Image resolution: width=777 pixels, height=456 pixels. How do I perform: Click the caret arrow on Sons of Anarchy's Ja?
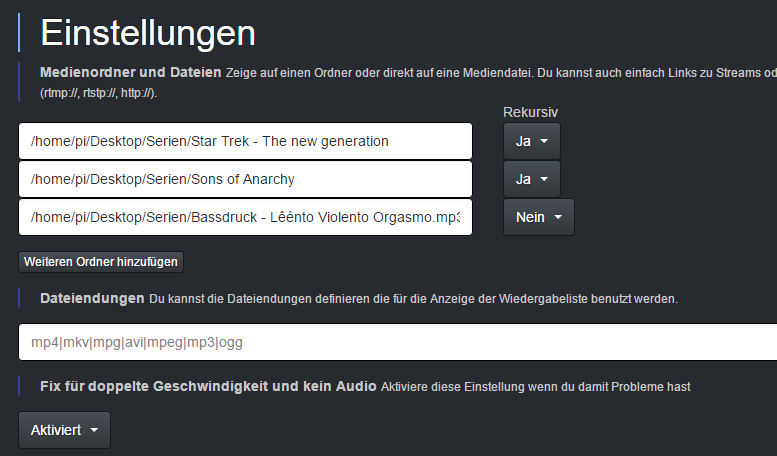click(x=544, y=179)
